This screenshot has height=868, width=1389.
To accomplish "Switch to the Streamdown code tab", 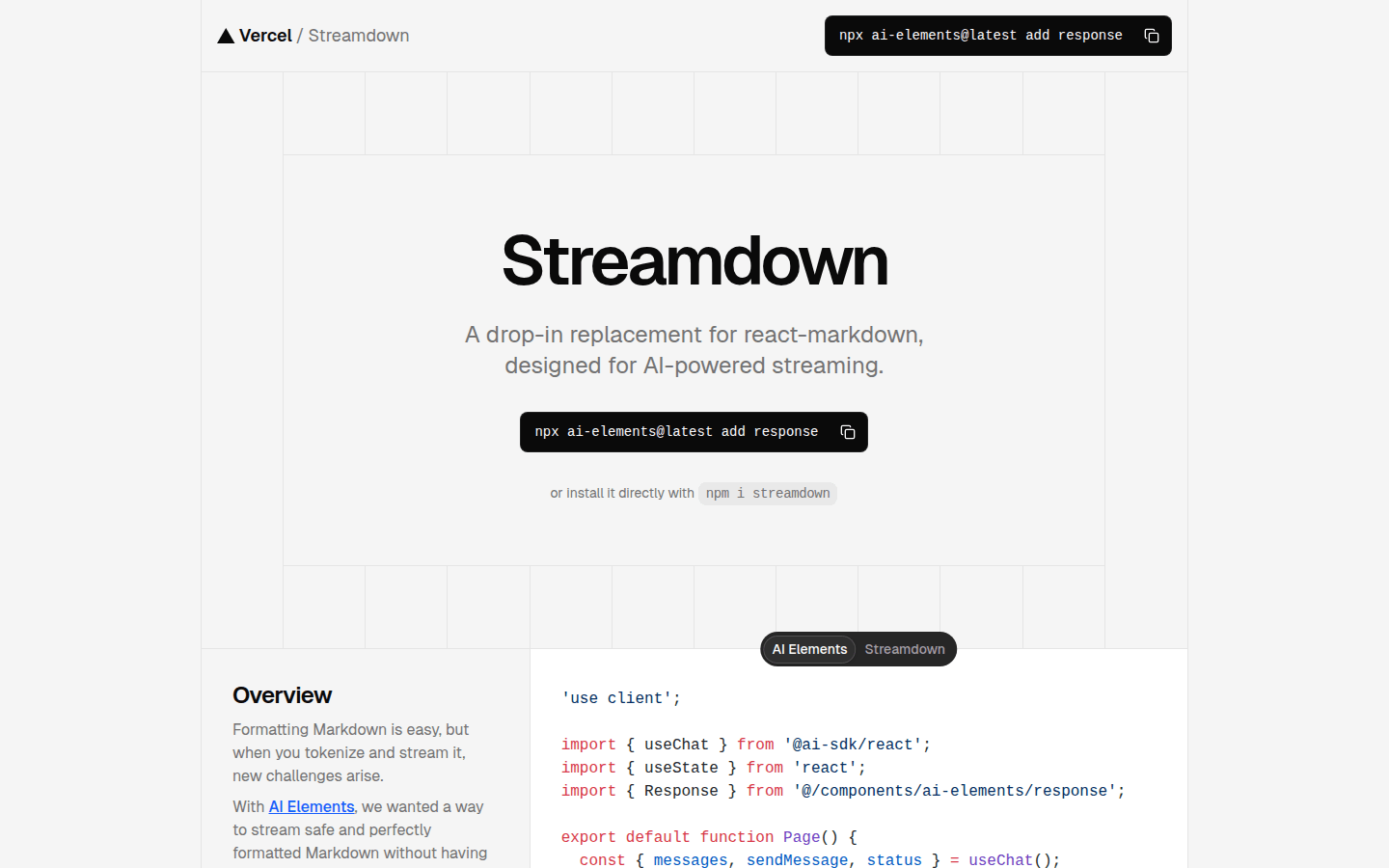I will pyautogui.click(x=904, y=649).
